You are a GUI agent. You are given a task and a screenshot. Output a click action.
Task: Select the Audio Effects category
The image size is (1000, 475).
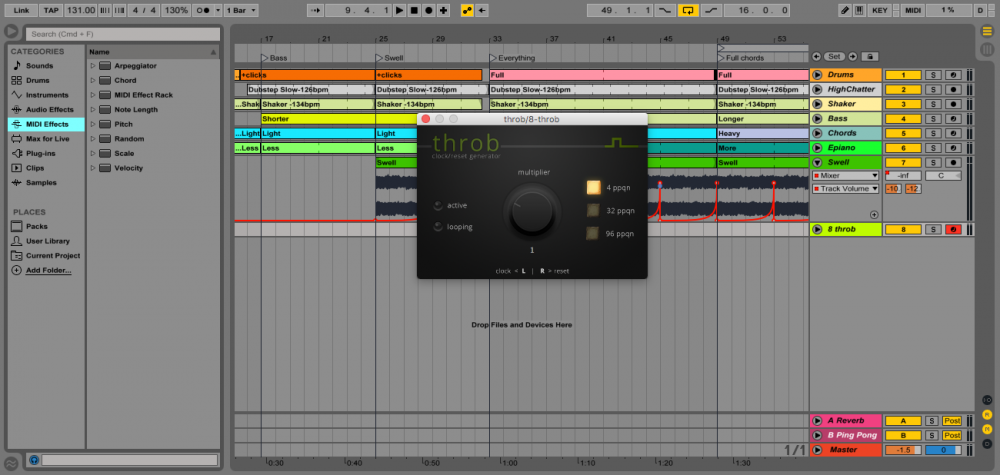click(50, 110)
